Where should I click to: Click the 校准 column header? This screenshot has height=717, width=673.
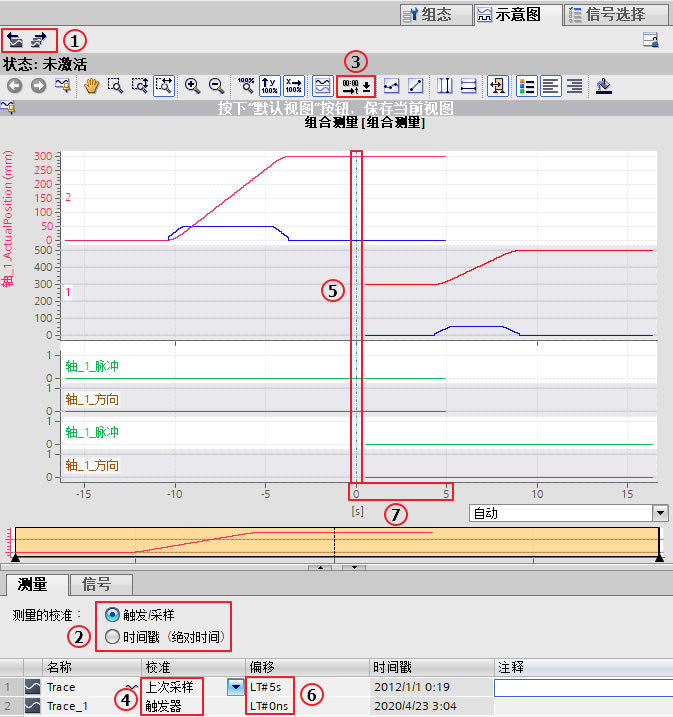193,667
